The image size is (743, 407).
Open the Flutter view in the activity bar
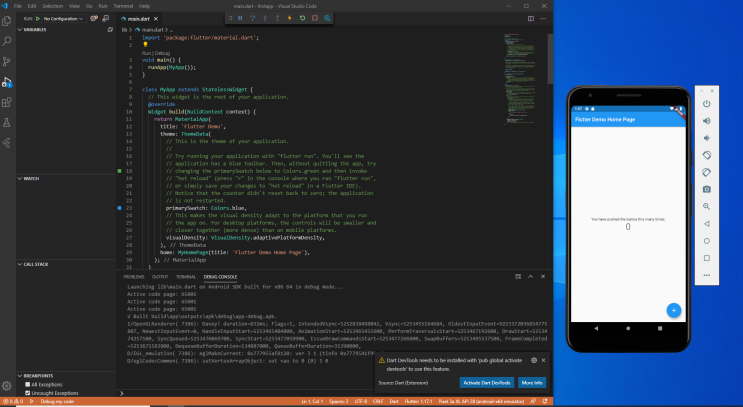click(7, 143)
